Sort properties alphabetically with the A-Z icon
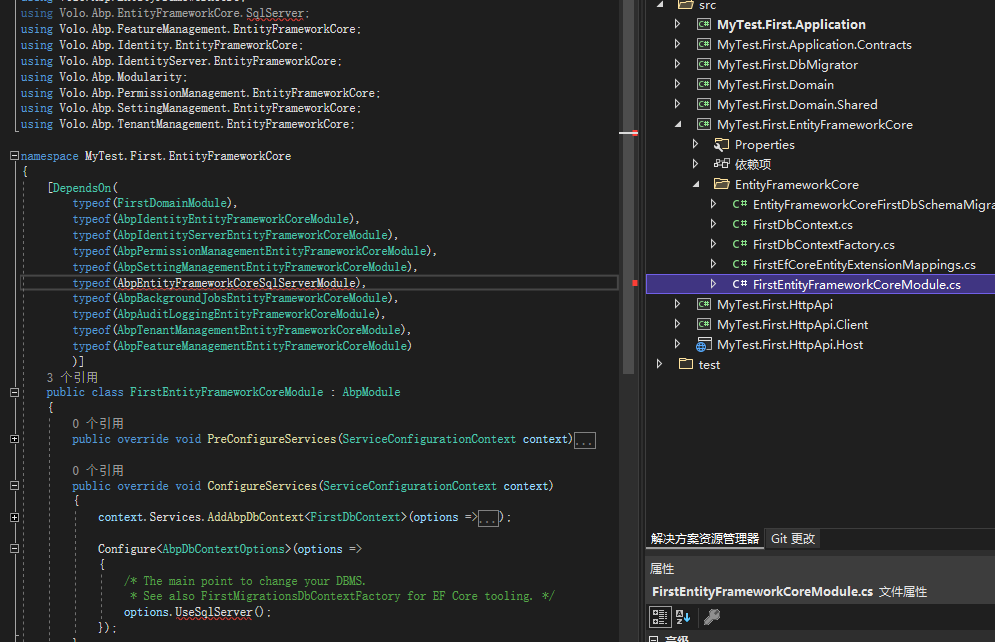 click(x=683, y=617)
